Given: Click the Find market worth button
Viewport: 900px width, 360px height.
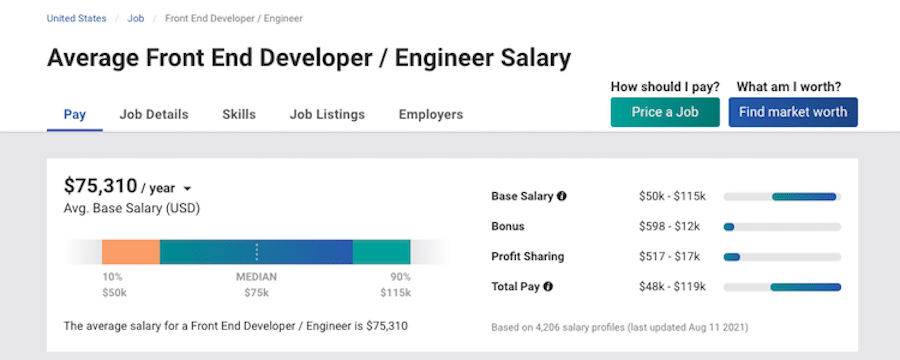Looking at the screenshot, I should coord(793,112).
